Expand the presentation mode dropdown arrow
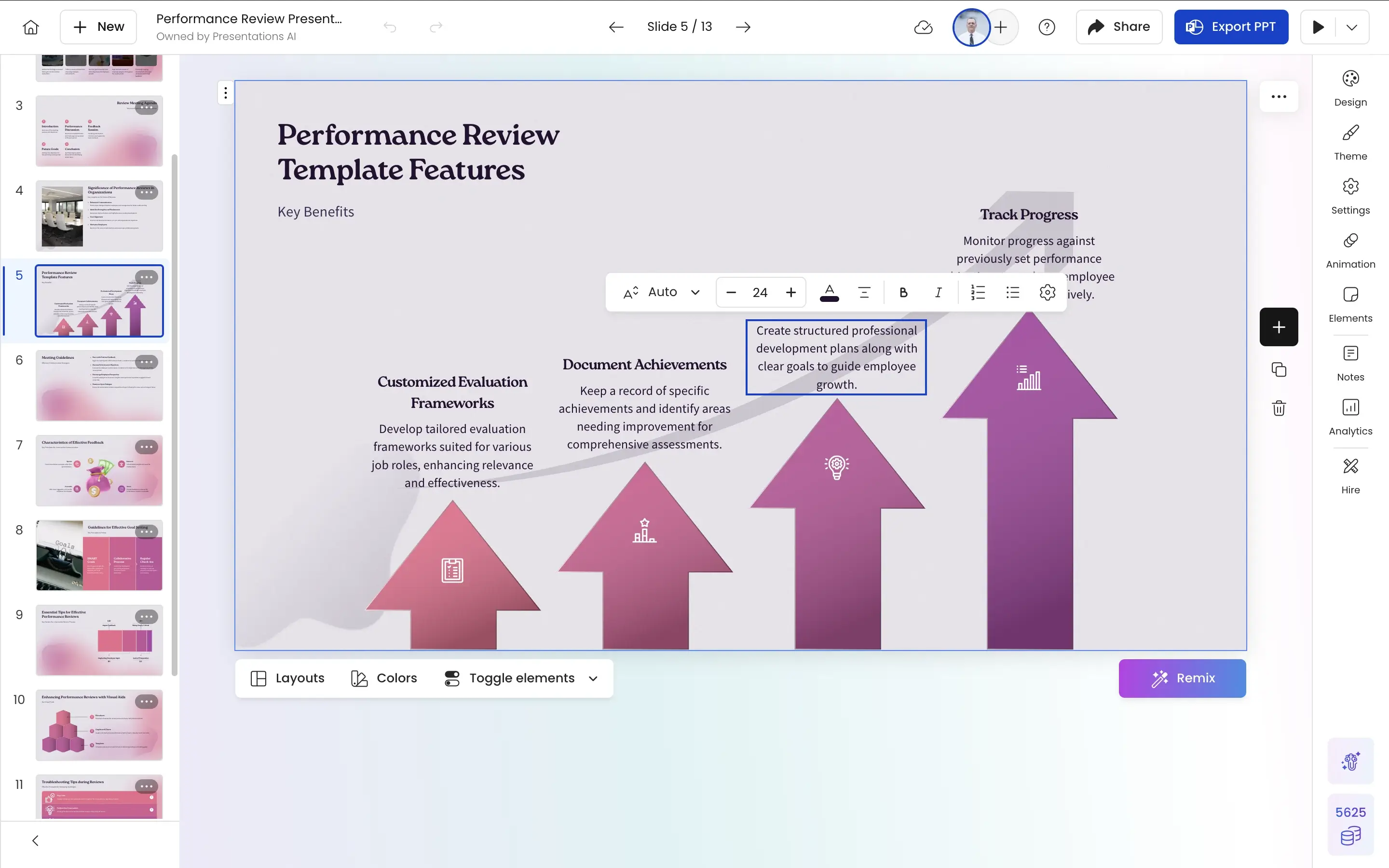1389x868 pixels. (1352, 27)
